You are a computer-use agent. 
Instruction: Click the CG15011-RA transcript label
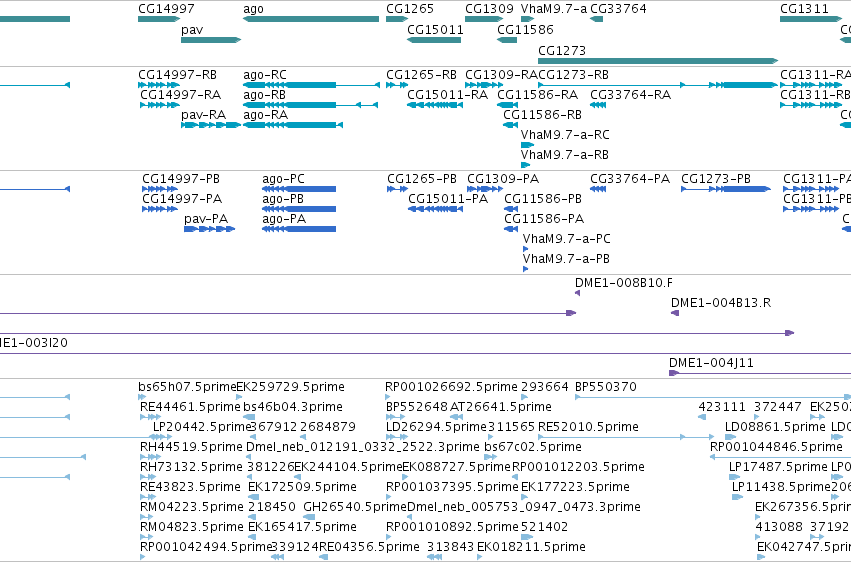click(448, 95)
